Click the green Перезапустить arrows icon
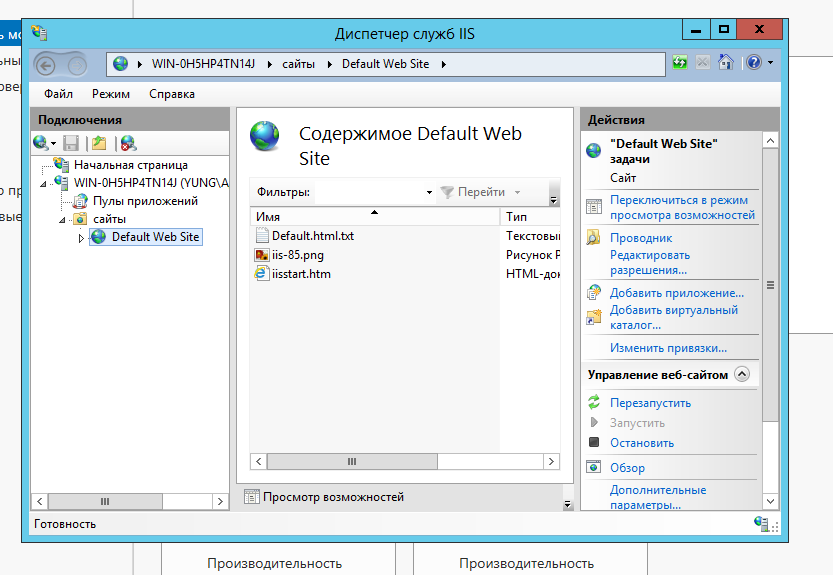The image size is (833, 575). (x=594, y=402)
